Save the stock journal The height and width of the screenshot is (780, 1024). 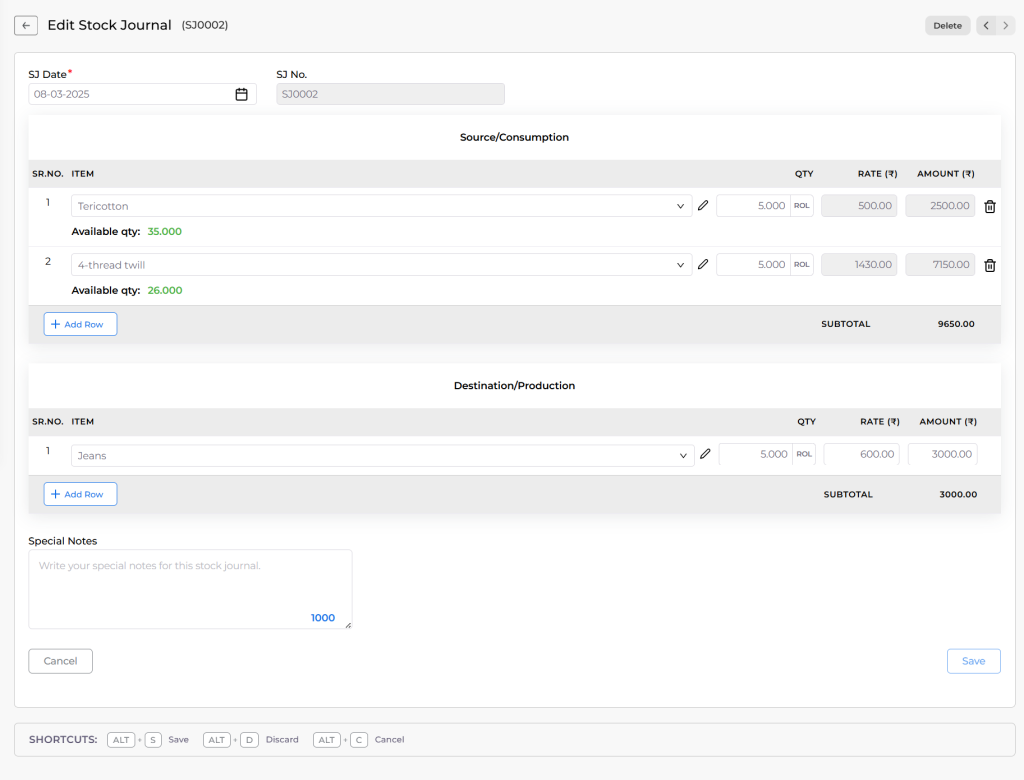[x=974, y=661]
